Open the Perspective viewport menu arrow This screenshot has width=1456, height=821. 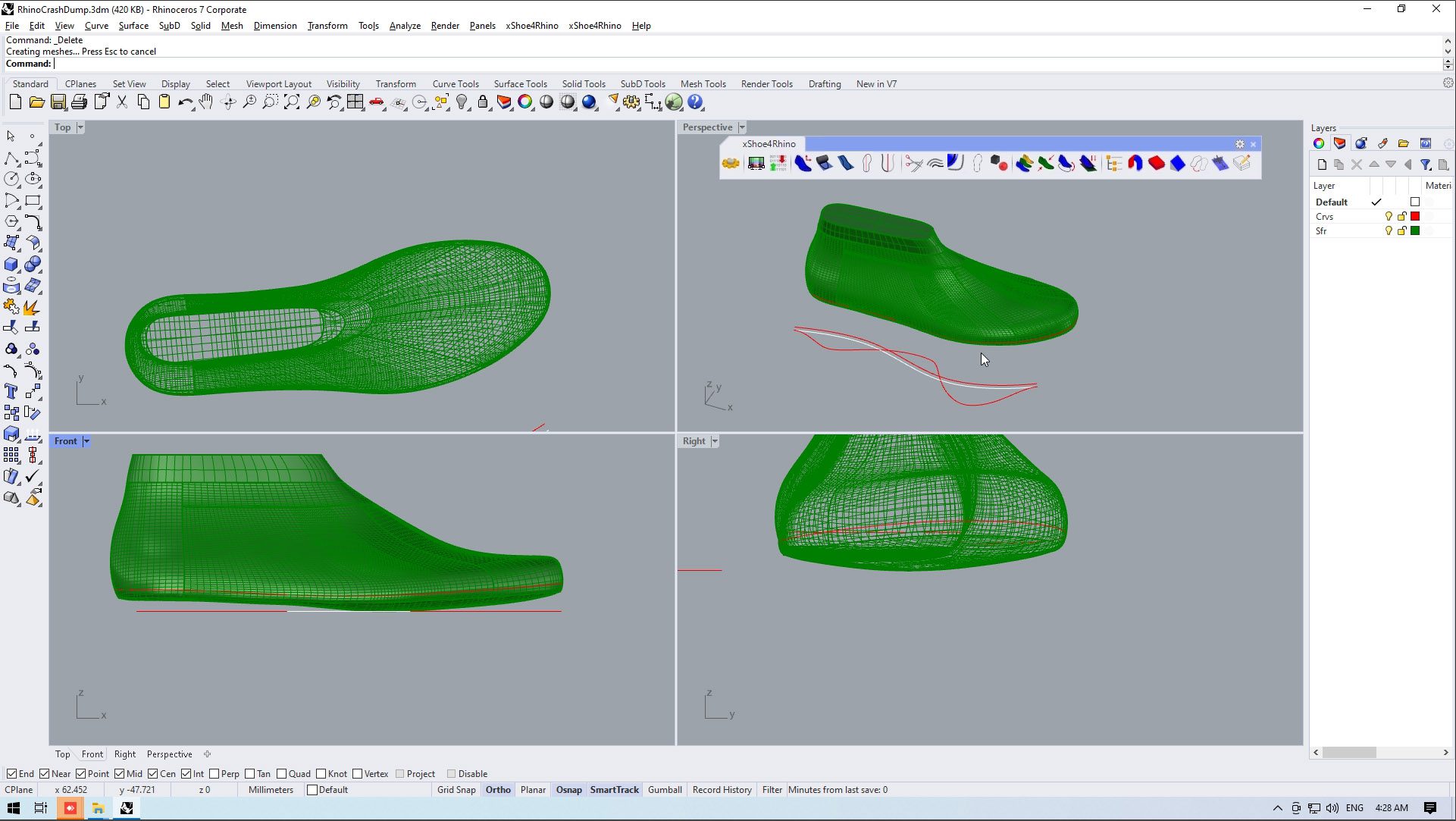click(x=742, y=127)
